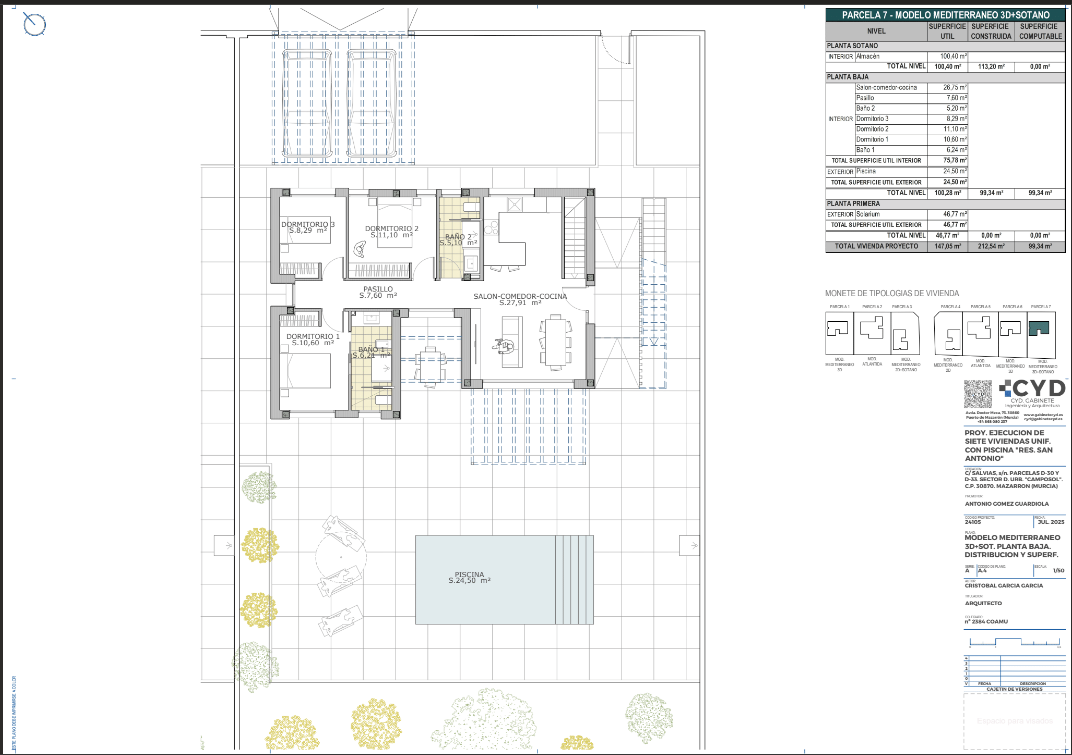Click the 113,20 m² constructed surface value
This screenshot has height=755, width=1072.
[991, 66]
